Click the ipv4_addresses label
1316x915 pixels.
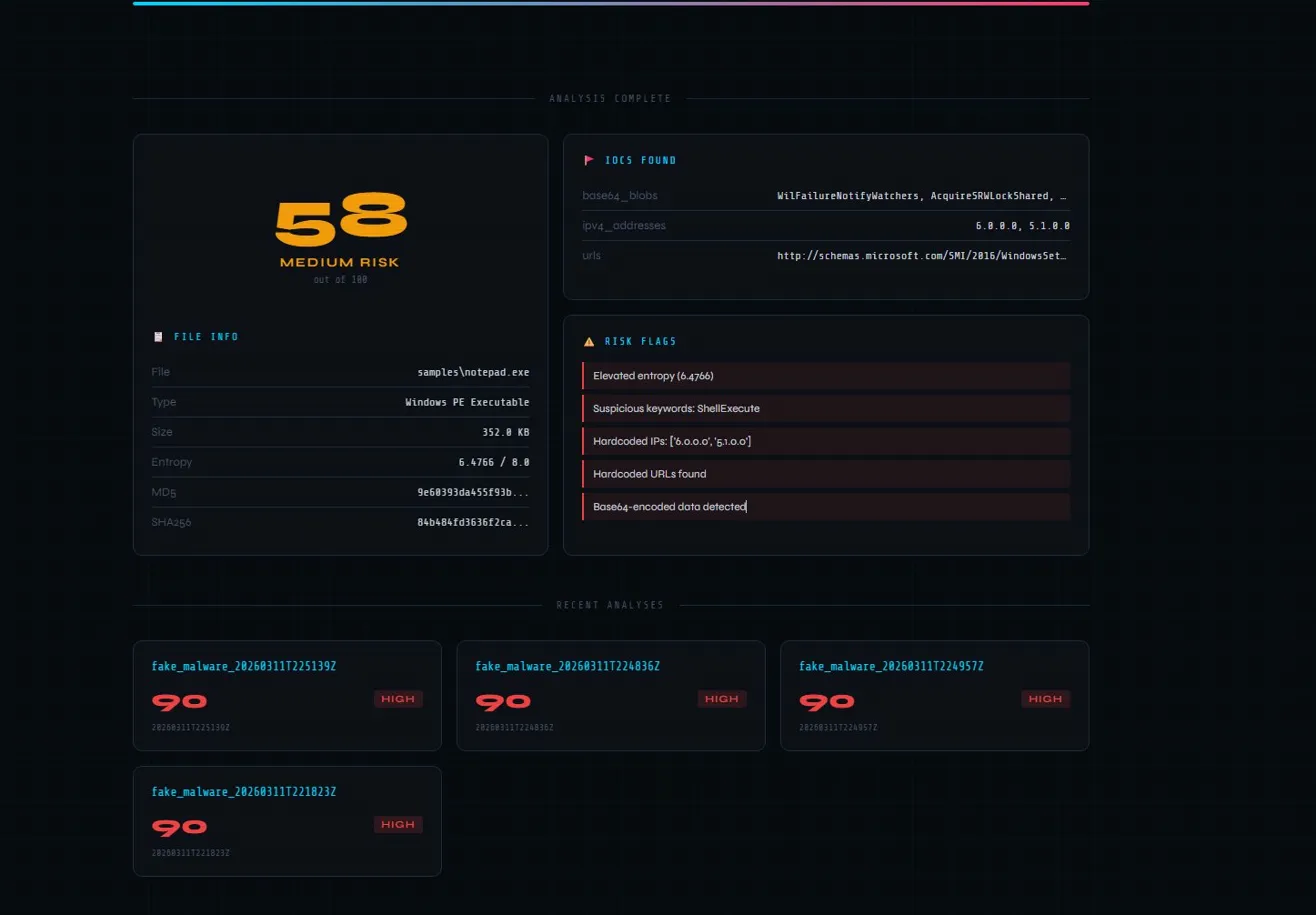coord(624,226)
